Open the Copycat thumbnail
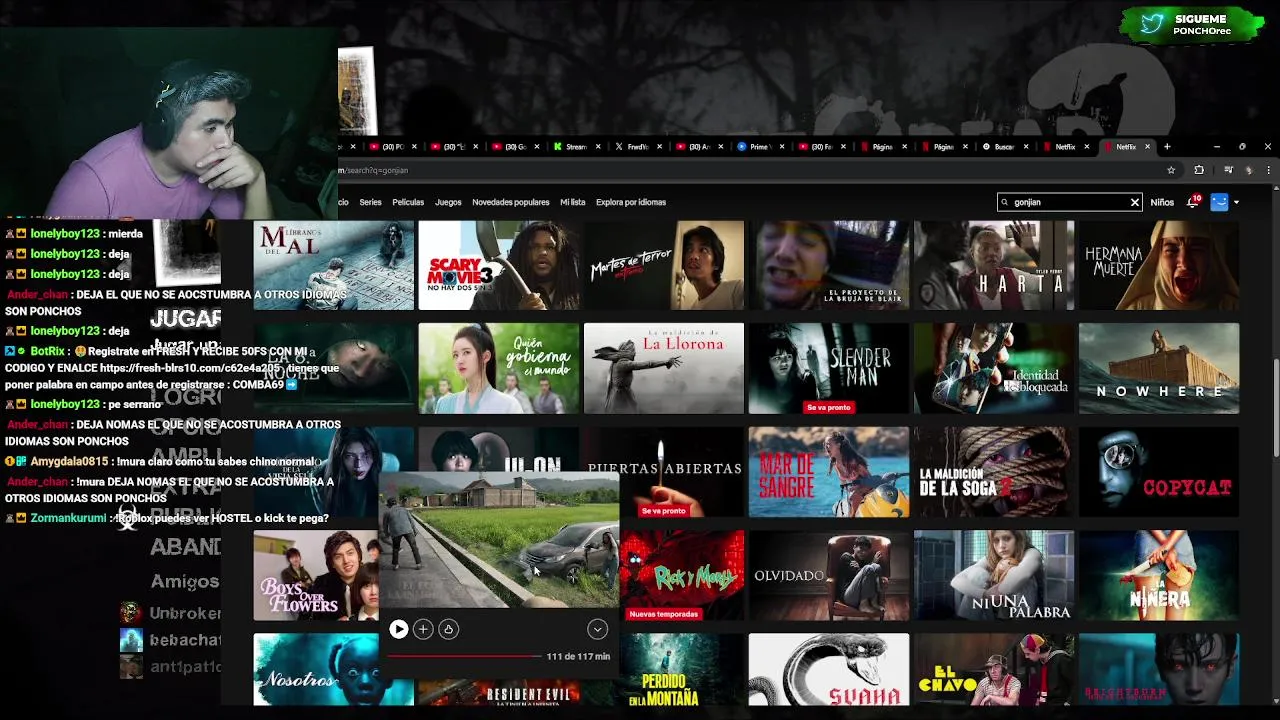1280x720 pixels. pyautogui.click(x=1159, y=472)
